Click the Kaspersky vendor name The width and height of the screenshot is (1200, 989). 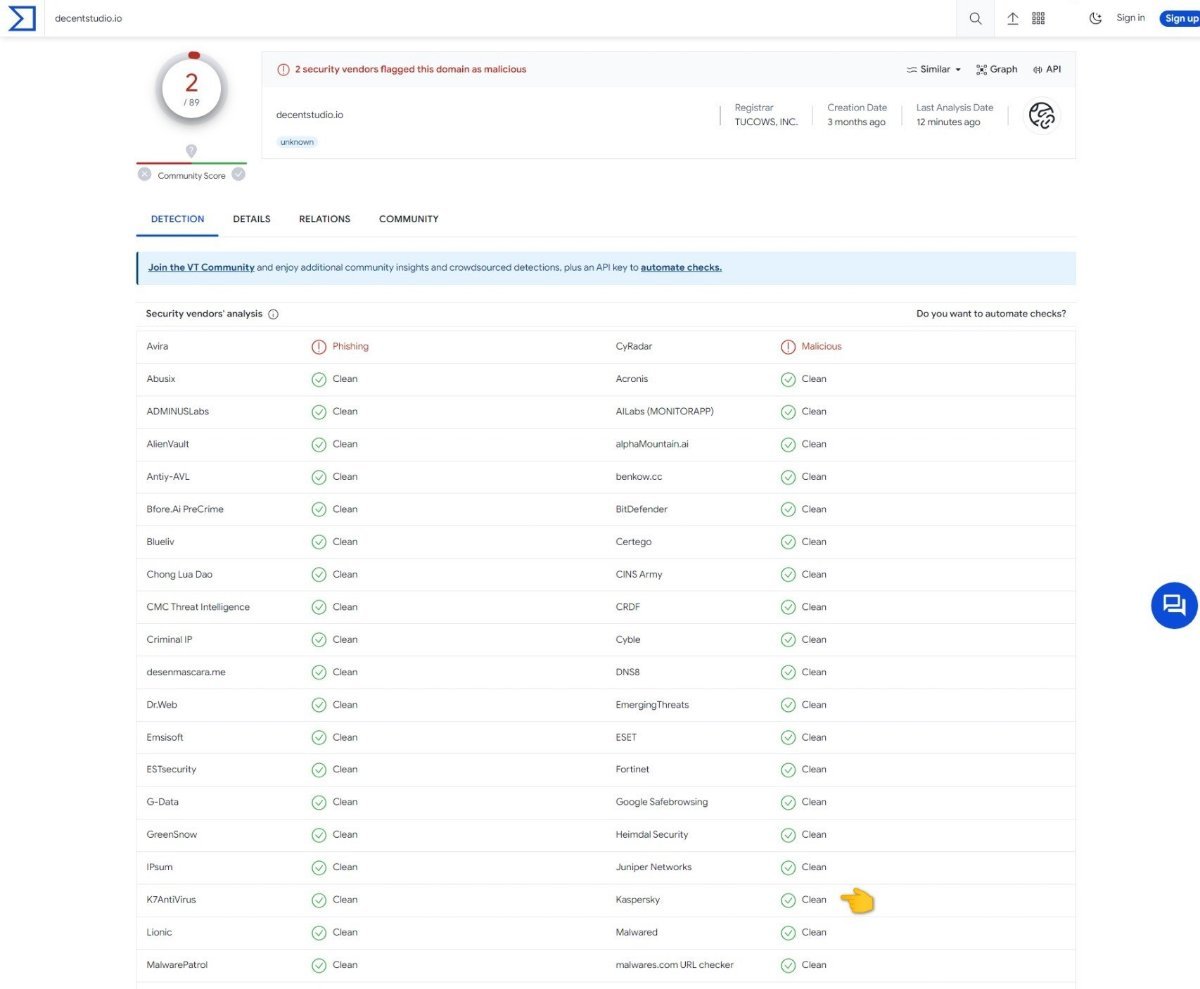638,900
